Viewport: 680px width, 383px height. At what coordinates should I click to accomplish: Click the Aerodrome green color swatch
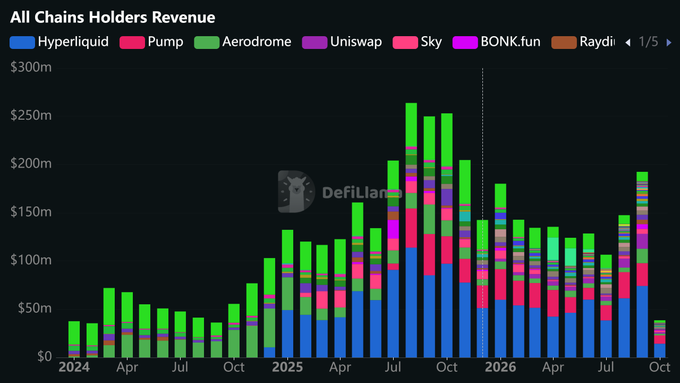click(x=207, y=43)
